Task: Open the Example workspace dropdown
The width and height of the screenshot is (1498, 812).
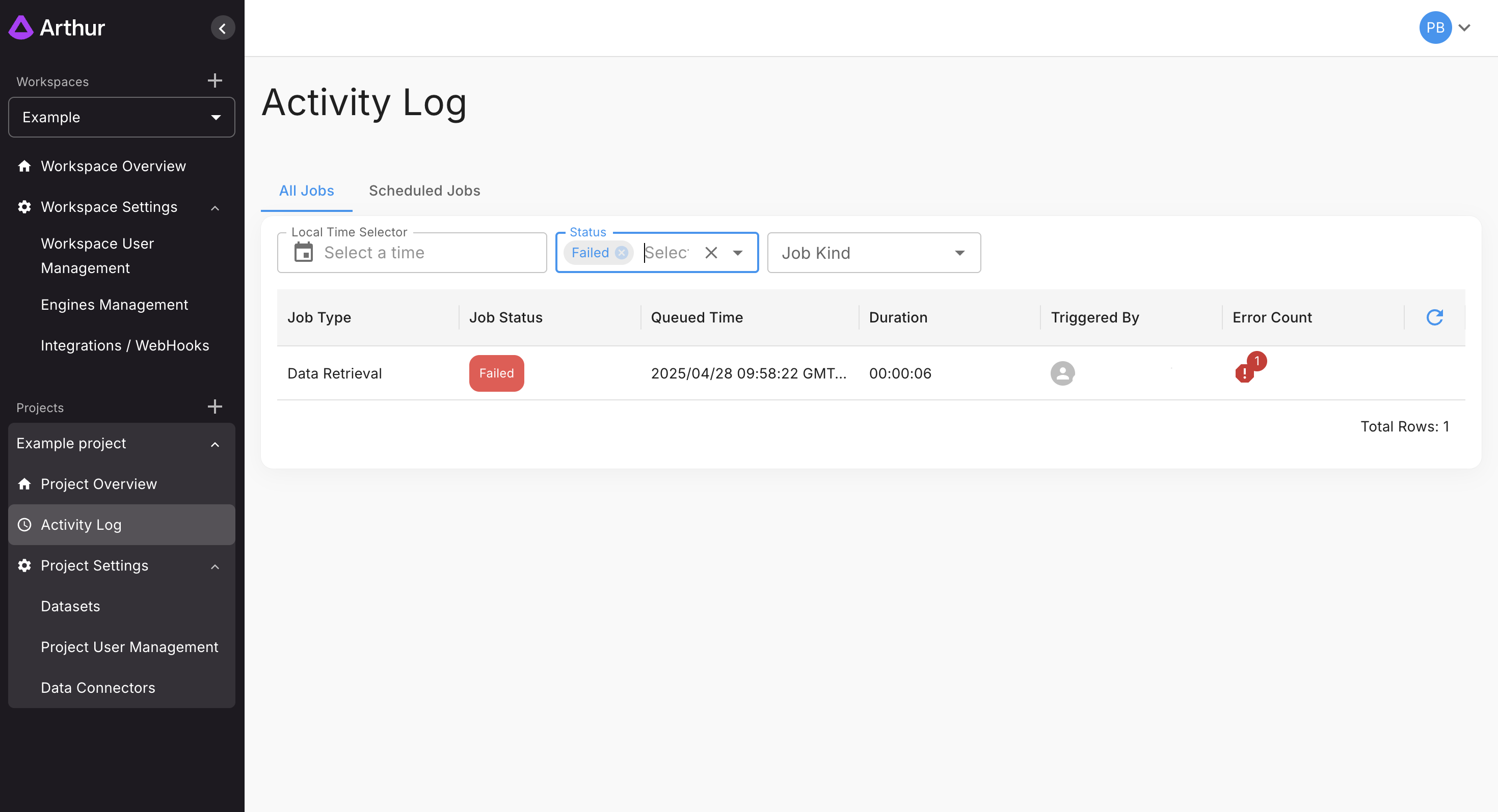Action: point(122,117)
